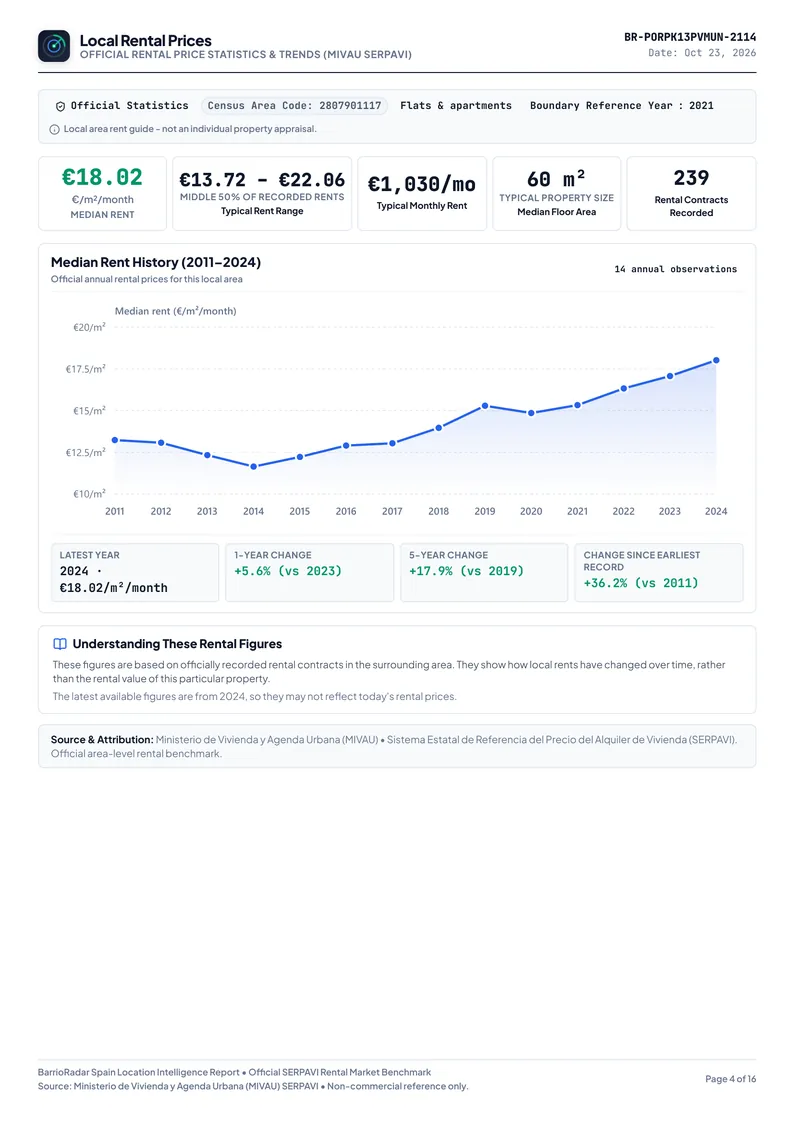Screen dimensions: 794x1123
Task: Click the €17.5/m² y-axis label
Action: pyautogui.click(x=85, y=369)
